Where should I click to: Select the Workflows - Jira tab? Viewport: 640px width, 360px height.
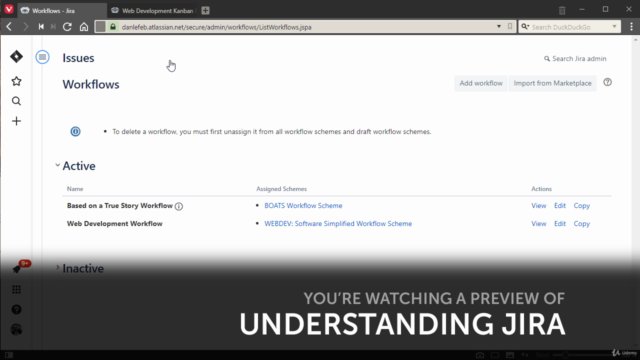coord(61,11)
